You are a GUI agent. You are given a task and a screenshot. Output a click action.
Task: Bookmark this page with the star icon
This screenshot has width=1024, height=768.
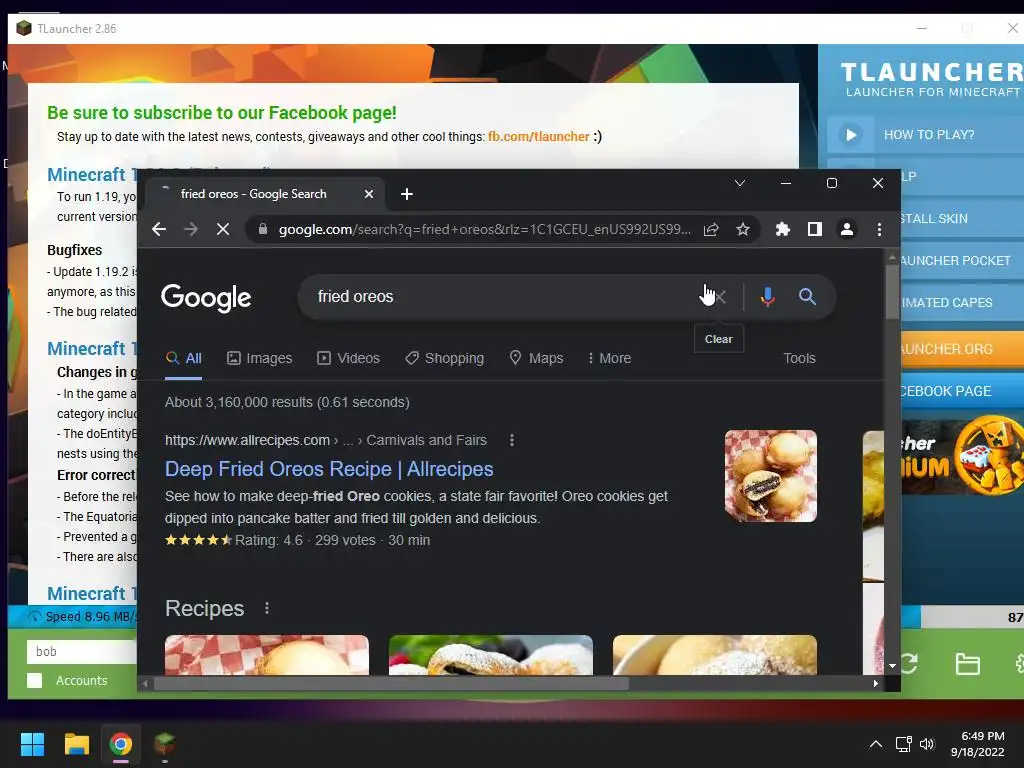pyautogui.click(x=743, y=229)
